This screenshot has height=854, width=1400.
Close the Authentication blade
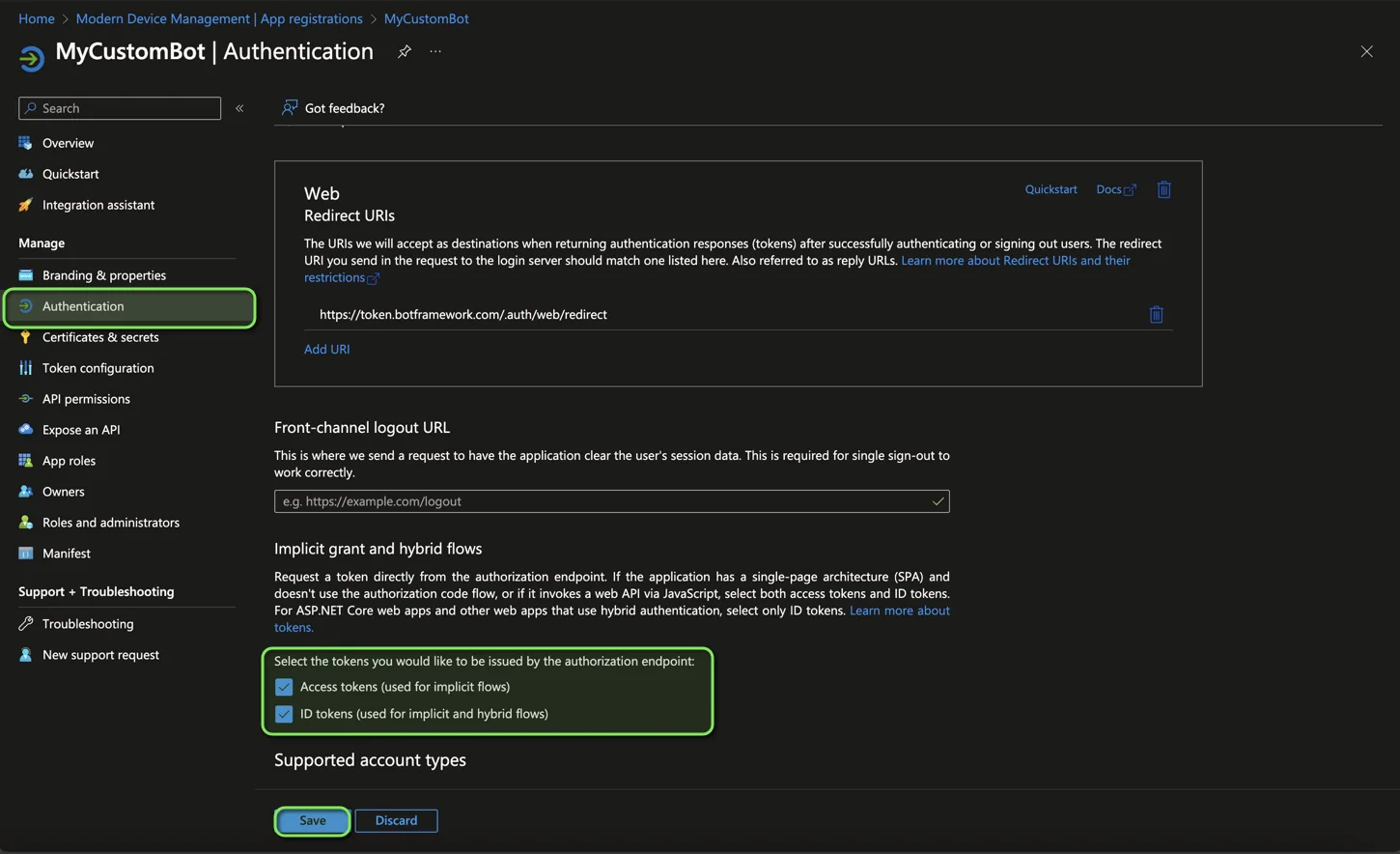(1366, 51)
